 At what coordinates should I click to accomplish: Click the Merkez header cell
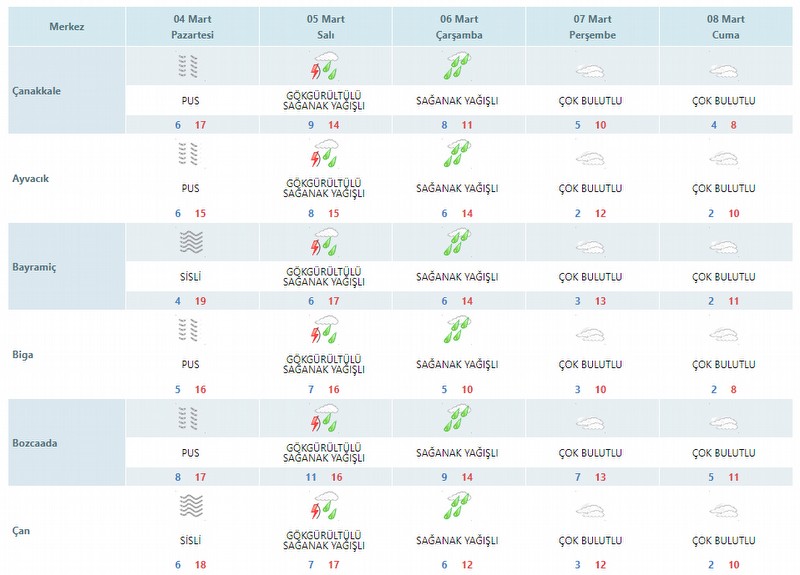click(x=67, y=27)
